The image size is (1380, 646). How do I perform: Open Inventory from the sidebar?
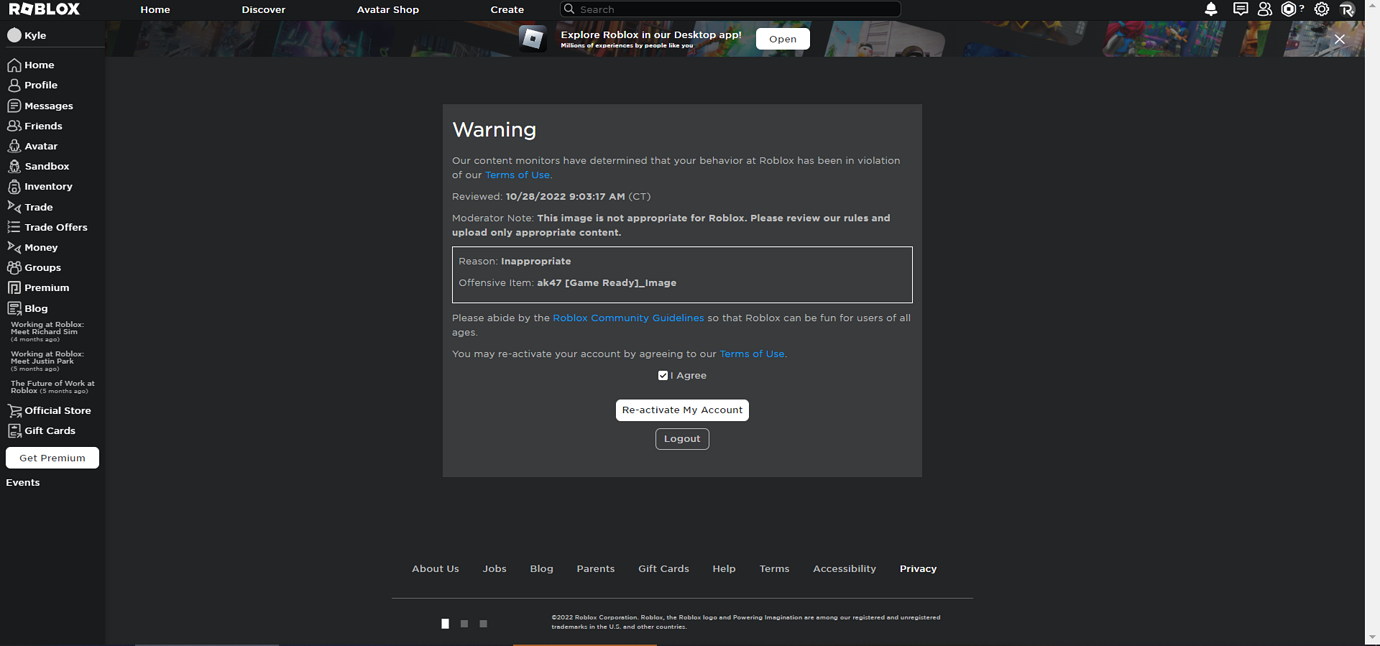pyautogui.click(x=14, y=186)
